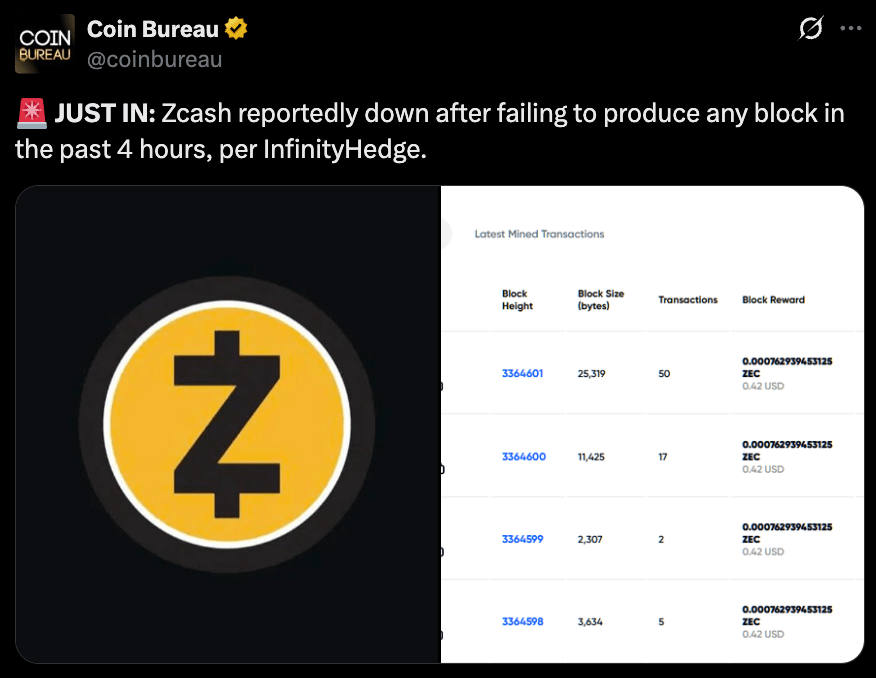Screen dimensions: 876x678
Task: Click the Block Height column header
Action: (x=517, y=300)
